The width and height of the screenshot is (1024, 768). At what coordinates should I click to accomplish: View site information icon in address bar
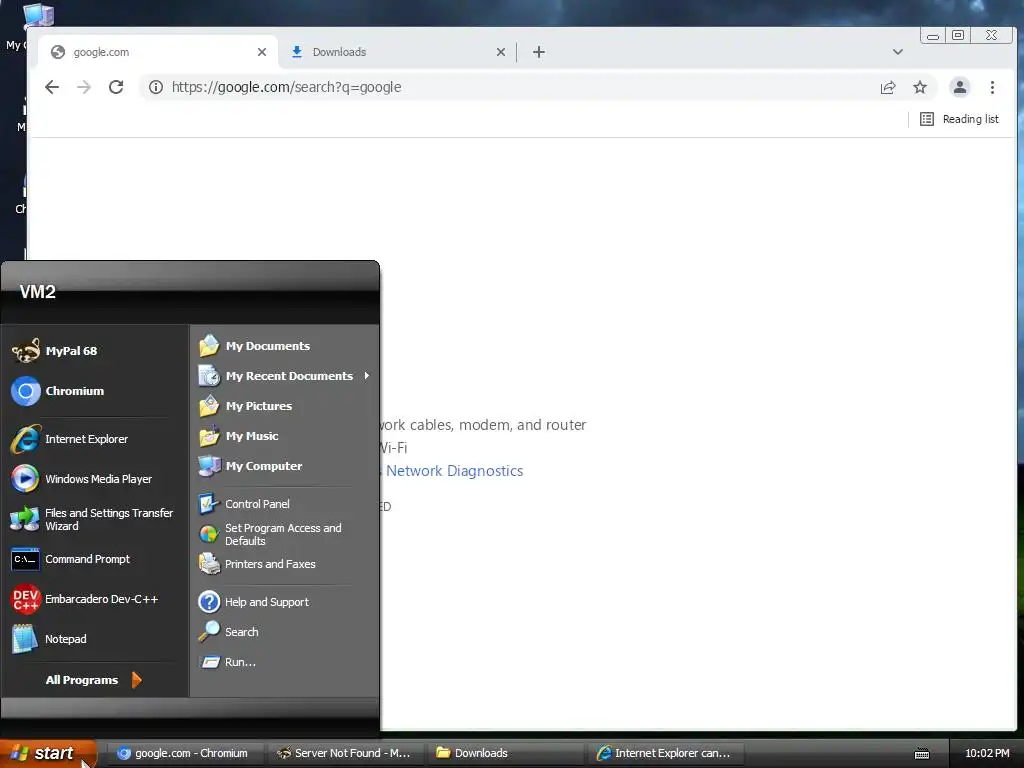click(155, 87)
